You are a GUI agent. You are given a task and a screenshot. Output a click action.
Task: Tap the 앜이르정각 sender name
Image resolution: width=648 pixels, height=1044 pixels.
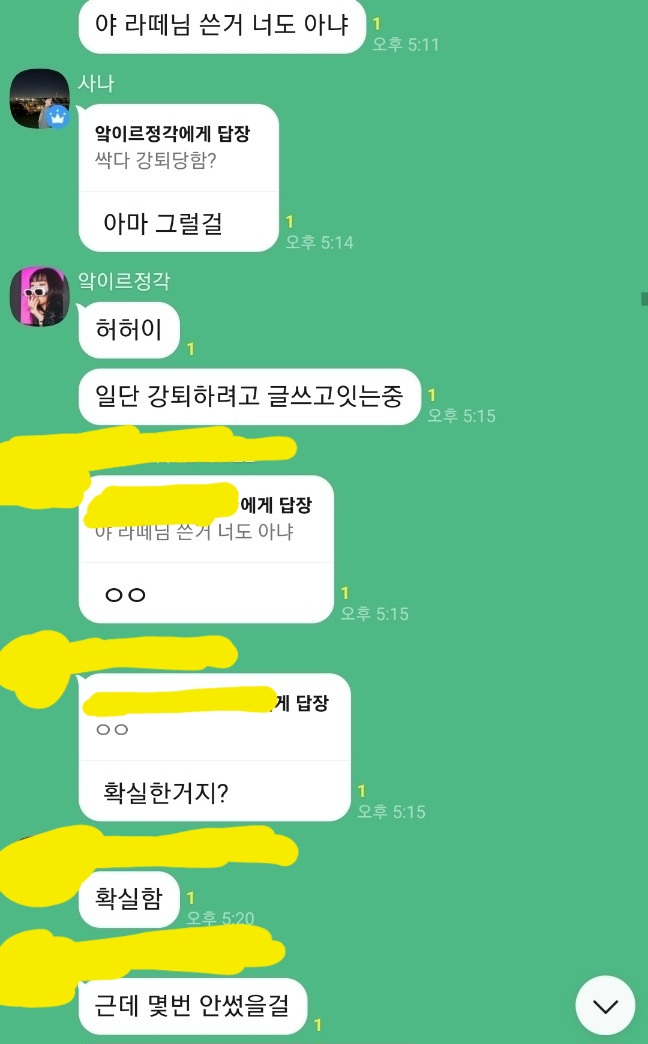pyautogui.click(x=124, y=281)
